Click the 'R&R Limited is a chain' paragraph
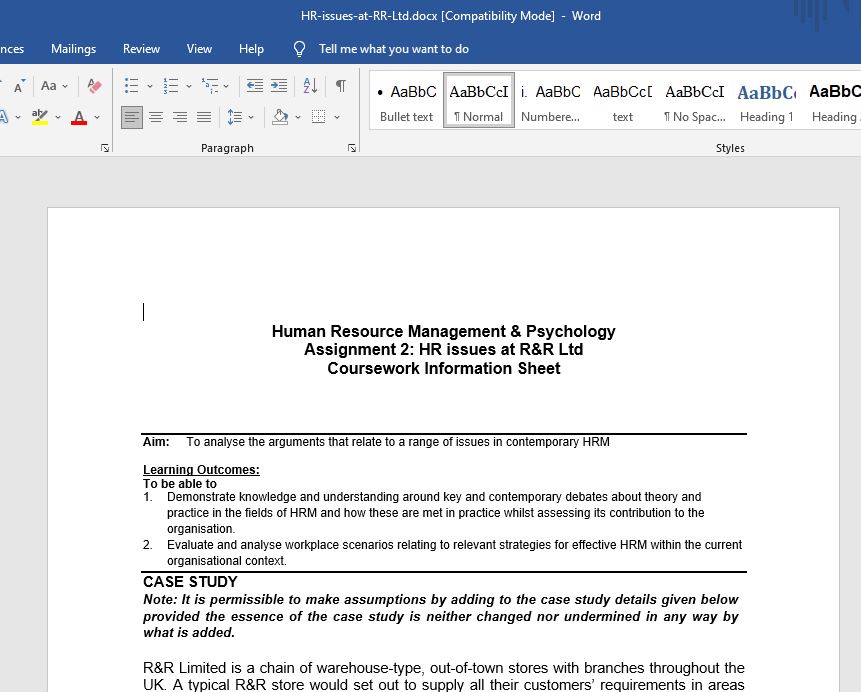This screenshot has height=692, width=861. coord(444,676)
